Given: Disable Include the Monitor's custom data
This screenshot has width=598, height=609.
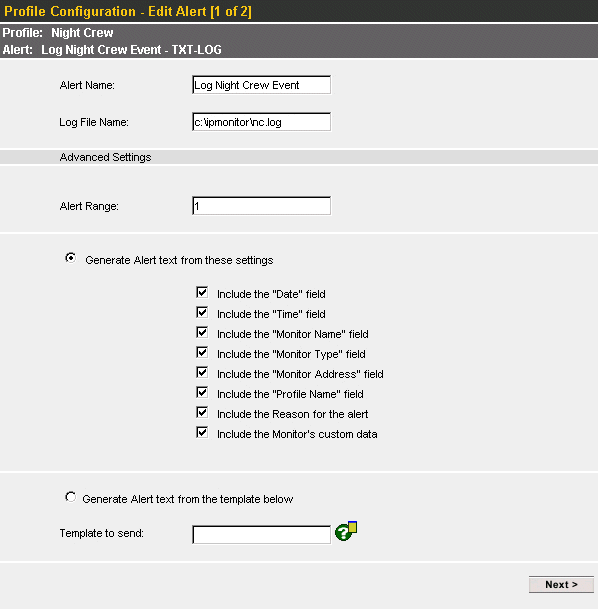Looking at the screenshot, I should click(x=202, y=432).
